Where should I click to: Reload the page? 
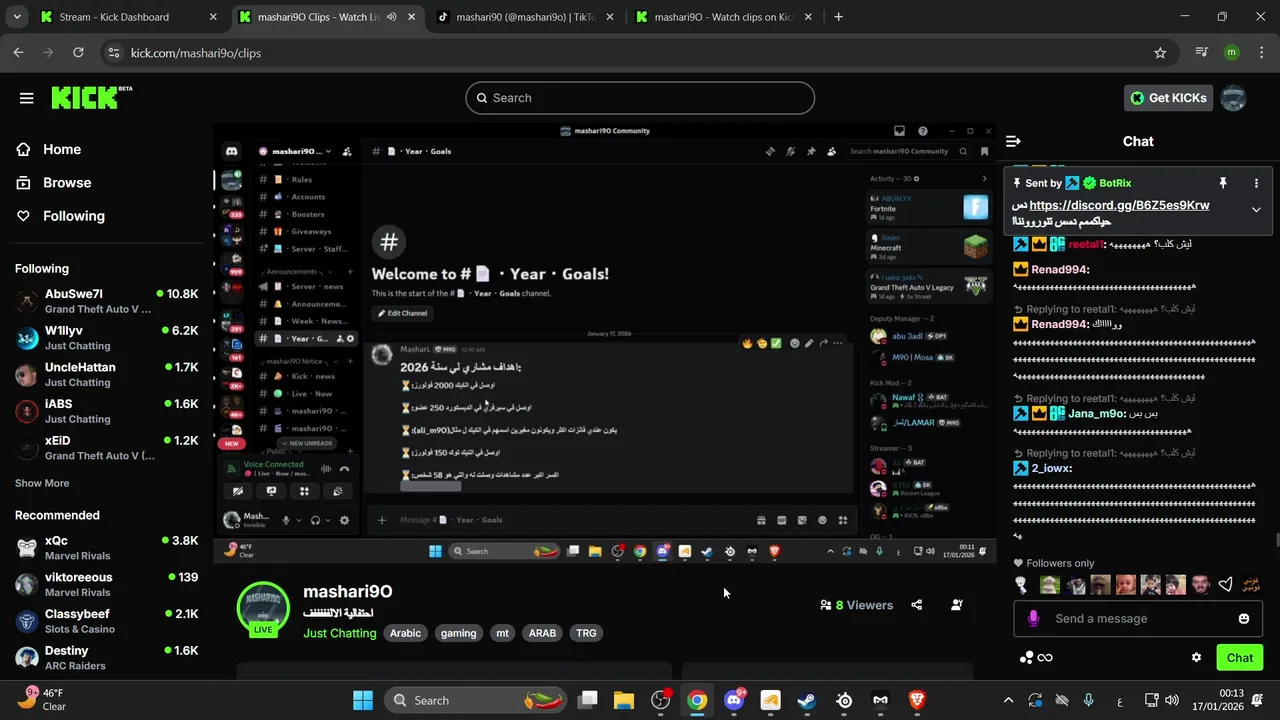[78, 53]
